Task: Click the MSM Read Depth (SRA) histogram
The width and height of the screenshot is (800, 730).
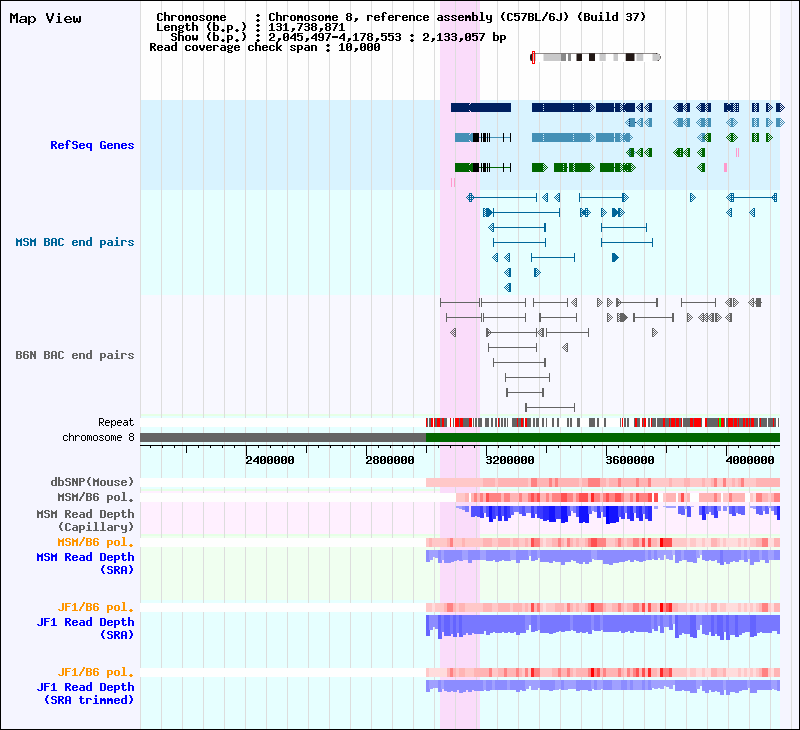Action: coord(603,558)
